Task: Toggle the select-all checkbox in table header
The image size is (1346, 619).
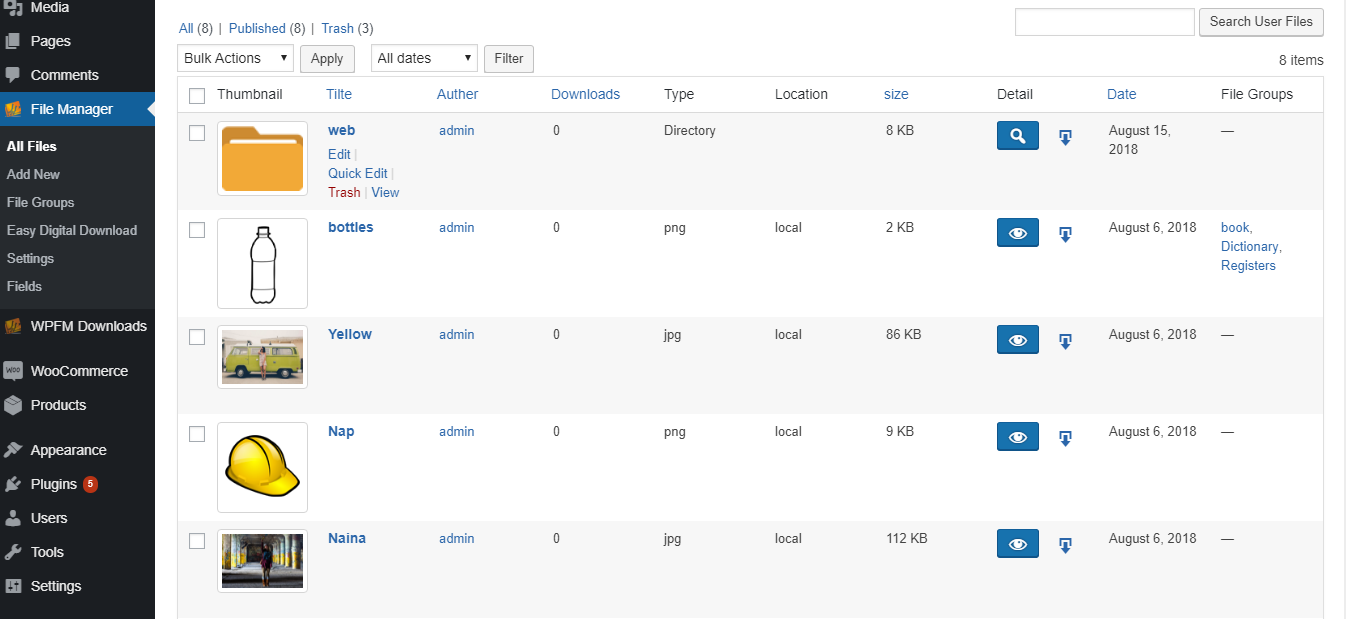Action: click(197, 95)
